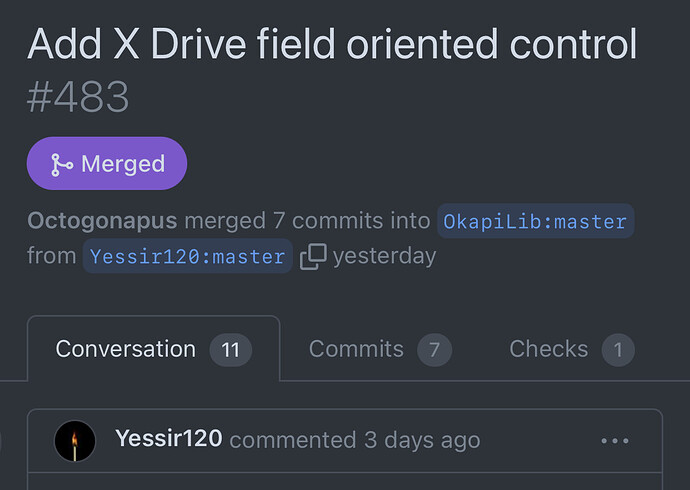The width and height of the screenshot is (690, 490).
Task: Open the Yessir120:master head branch link
Action: click(187, 256)
